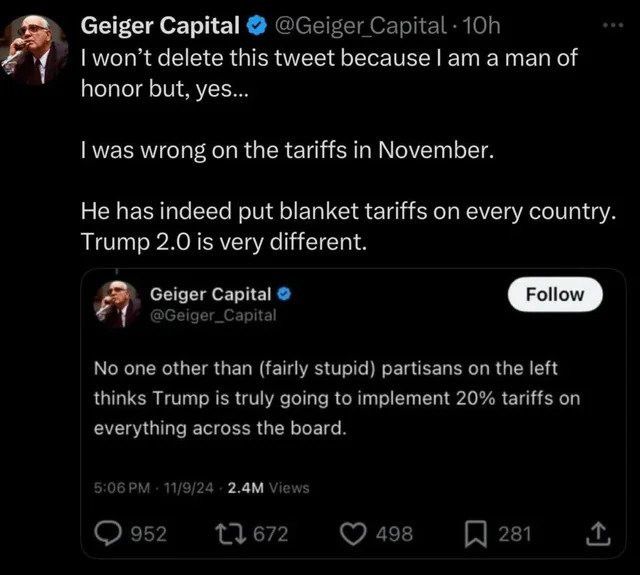Click the blue verified badge beside the top name
The image size is (640, 575).
click(x=255, y=25)
